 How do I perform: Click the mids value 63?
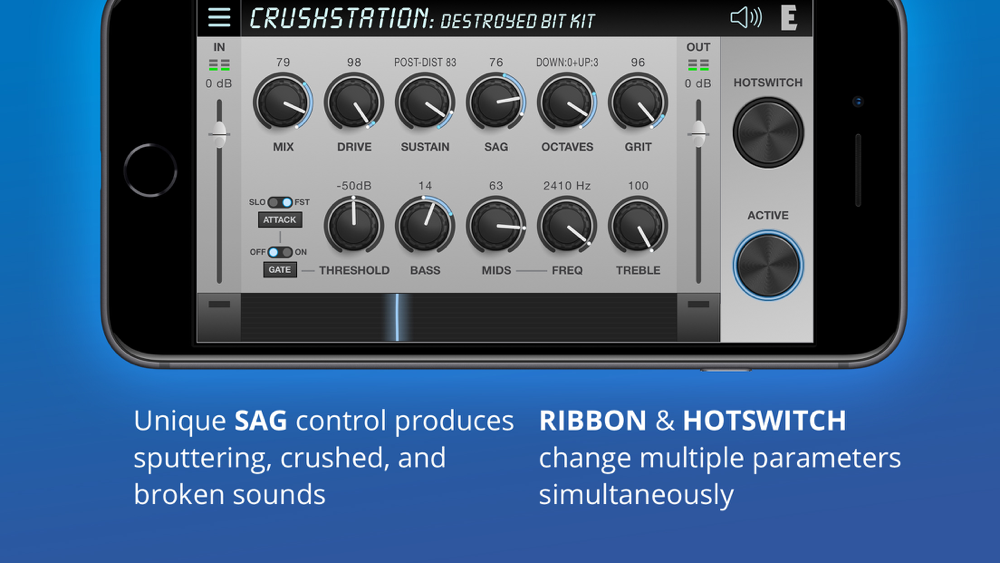496,186
